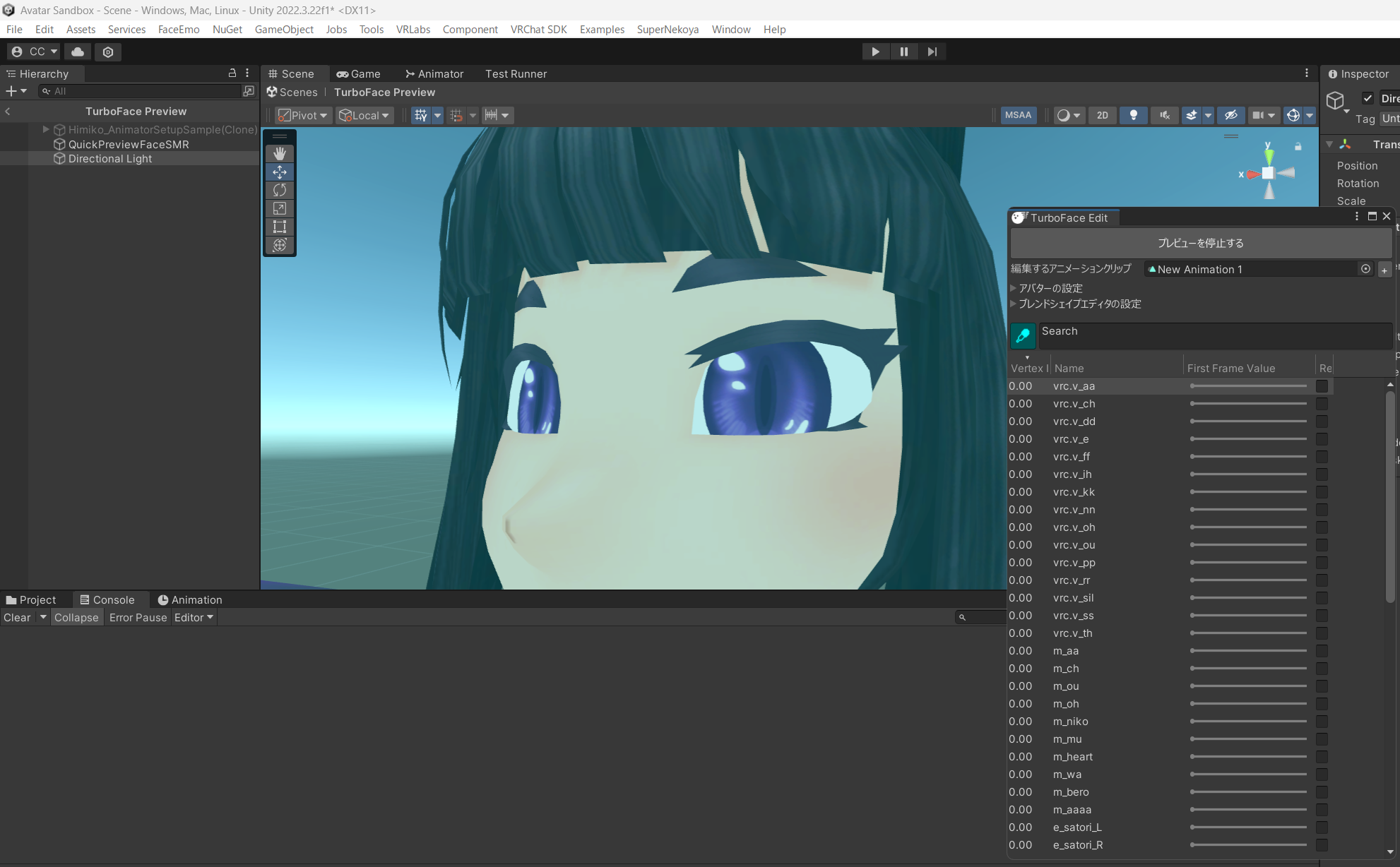Open the Unity cloud services icon
1400x867 pixels.
[x=78, y=52]
